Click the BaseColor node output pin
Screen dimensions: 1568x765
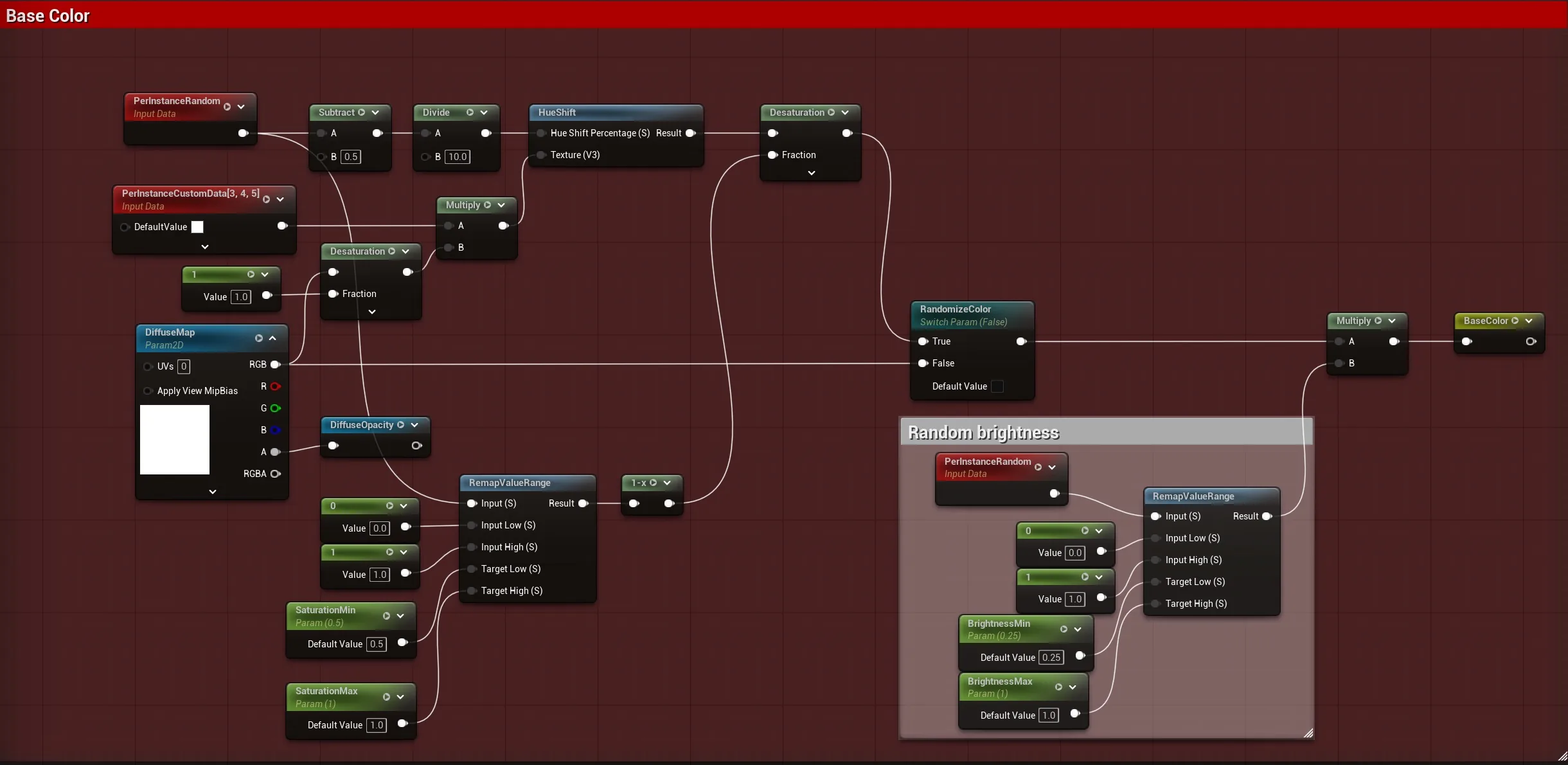click(x=1531, y=341)
